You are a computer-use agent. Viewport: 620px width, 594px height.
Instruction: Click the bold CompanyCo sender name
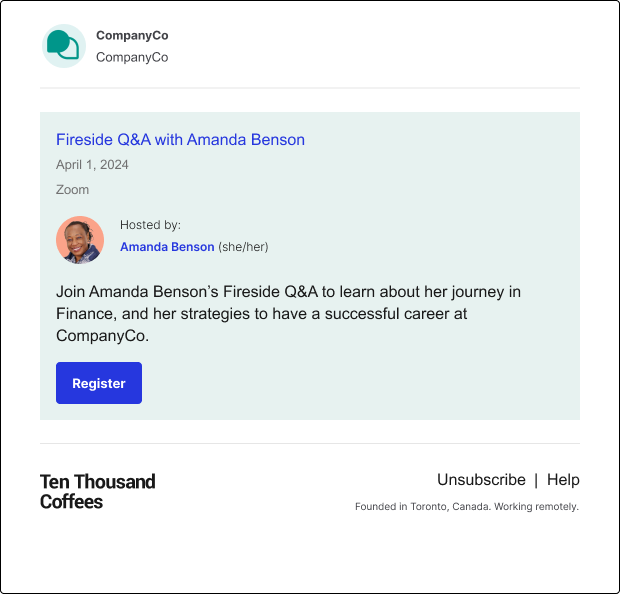132,35
